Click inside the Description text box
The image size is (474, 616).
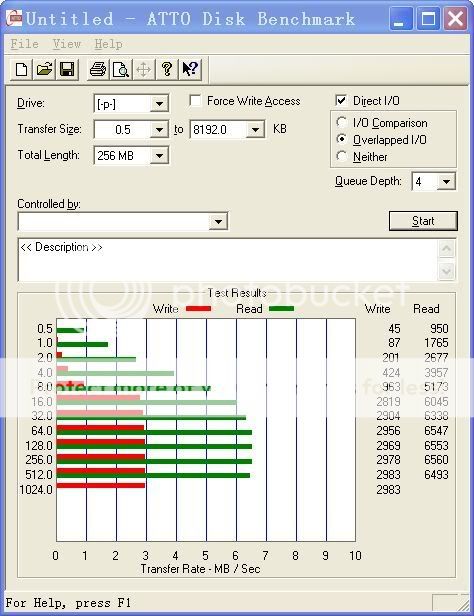(228, 260)
